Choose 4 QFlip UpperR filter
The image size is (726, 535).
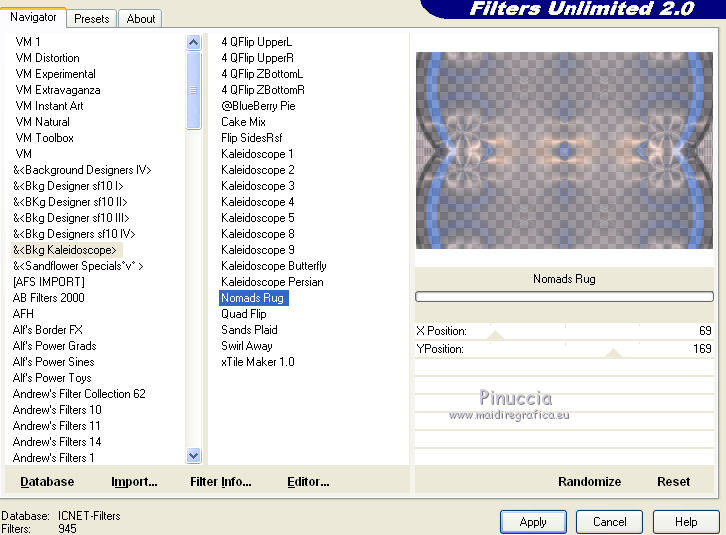[x=257, y=58]
